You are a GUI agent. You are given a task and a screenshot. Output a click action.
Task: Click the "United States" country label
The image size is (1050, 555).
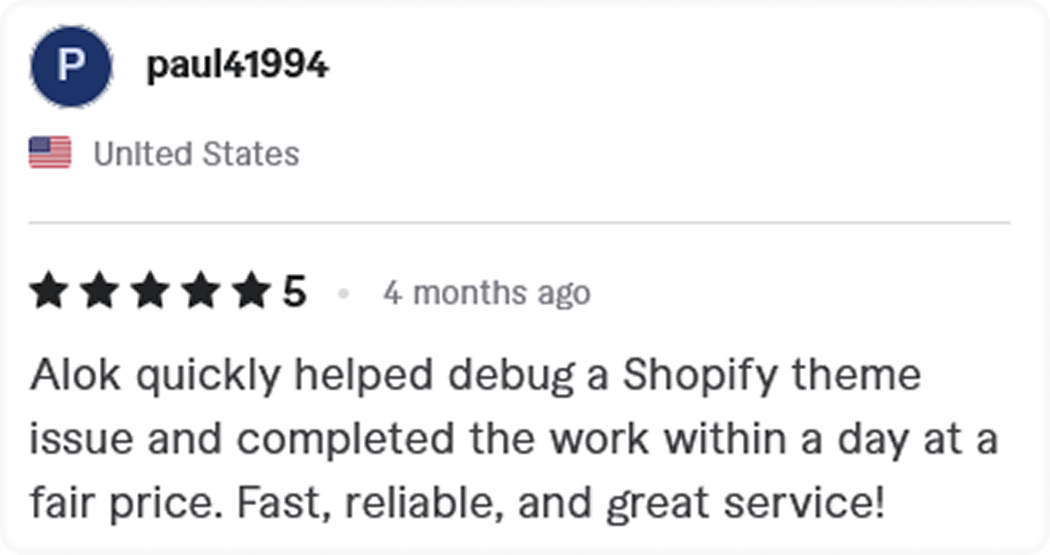pos(196,154)
